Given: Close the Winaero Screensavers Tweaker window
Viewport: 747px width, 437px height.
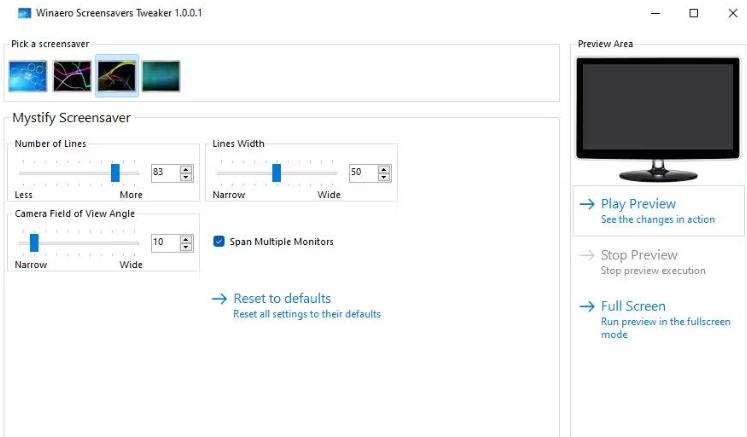Looking at the screenshot, I should coord(733,13).
